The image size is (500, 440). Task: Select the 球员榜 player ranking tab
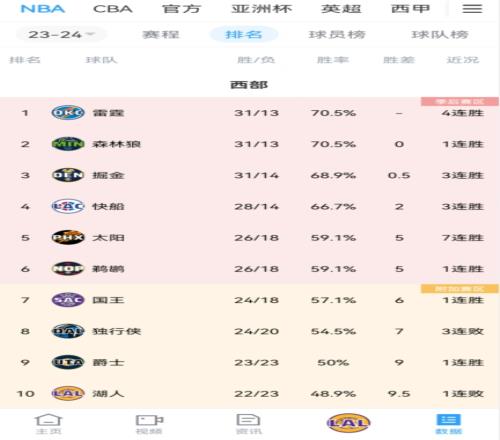click(337, 34)
